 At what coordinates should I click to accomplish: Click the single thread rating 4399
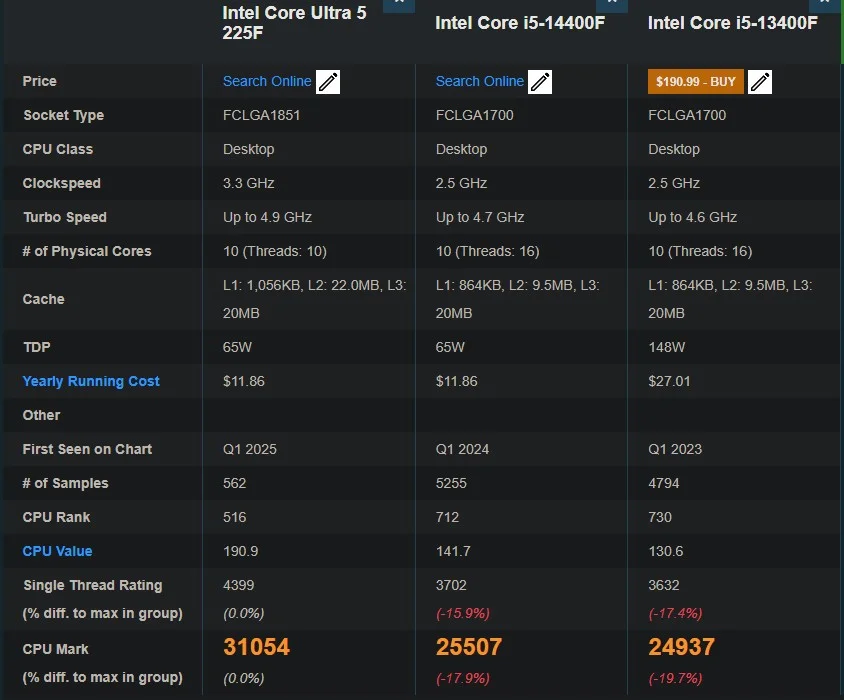(x=238, y=585)
